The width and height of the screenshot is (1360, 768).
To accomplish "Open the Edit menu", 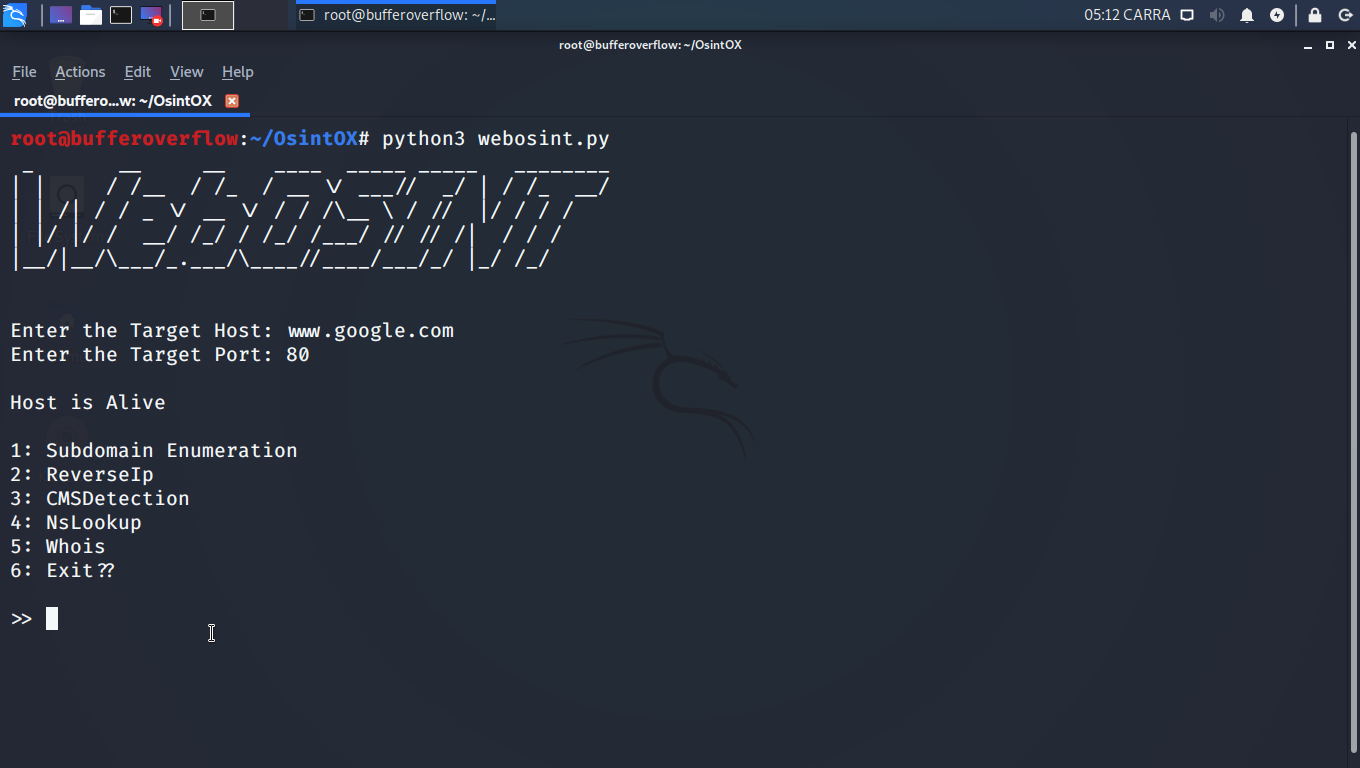I will pos(137,72).
